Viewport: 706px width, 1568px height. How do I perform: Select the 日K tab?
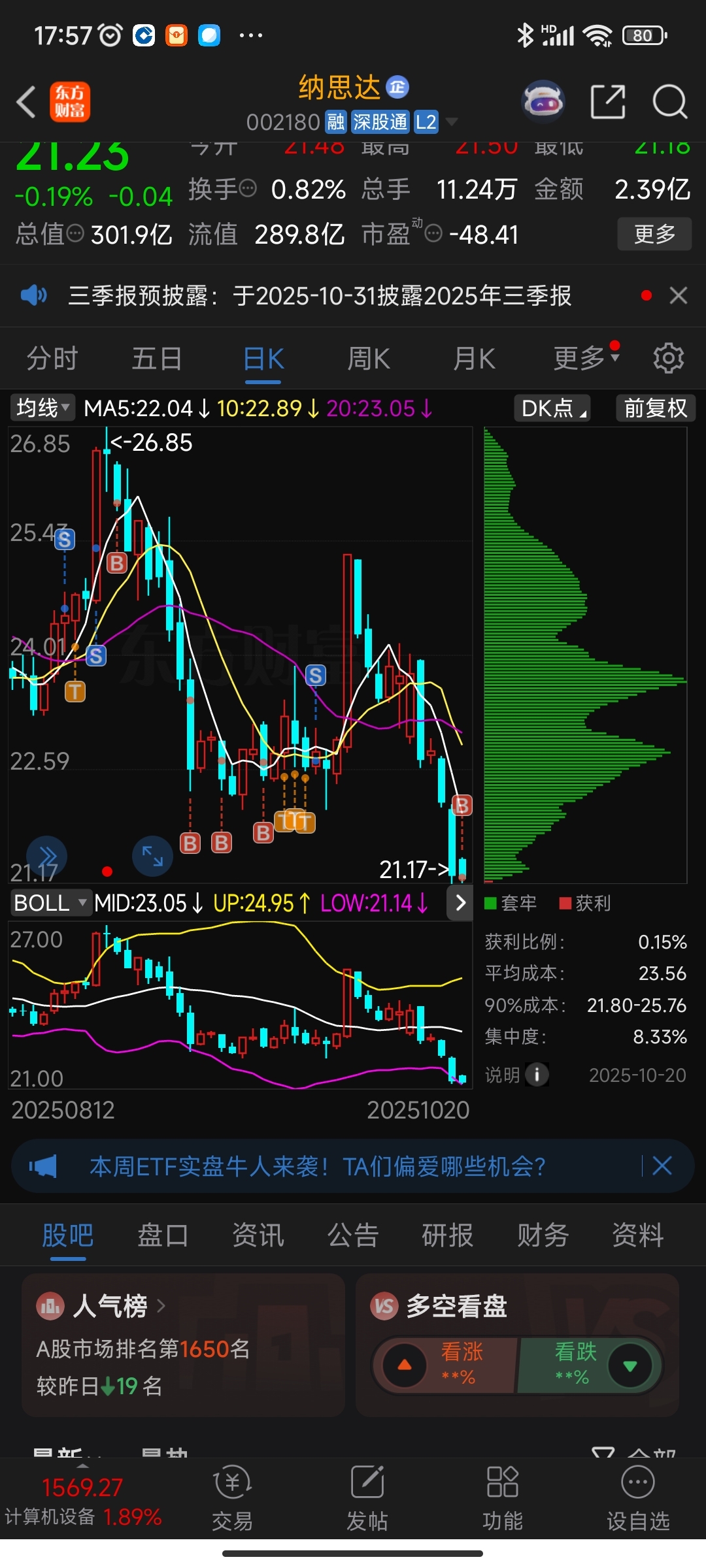pyautogui.click(x=263, y=359)
